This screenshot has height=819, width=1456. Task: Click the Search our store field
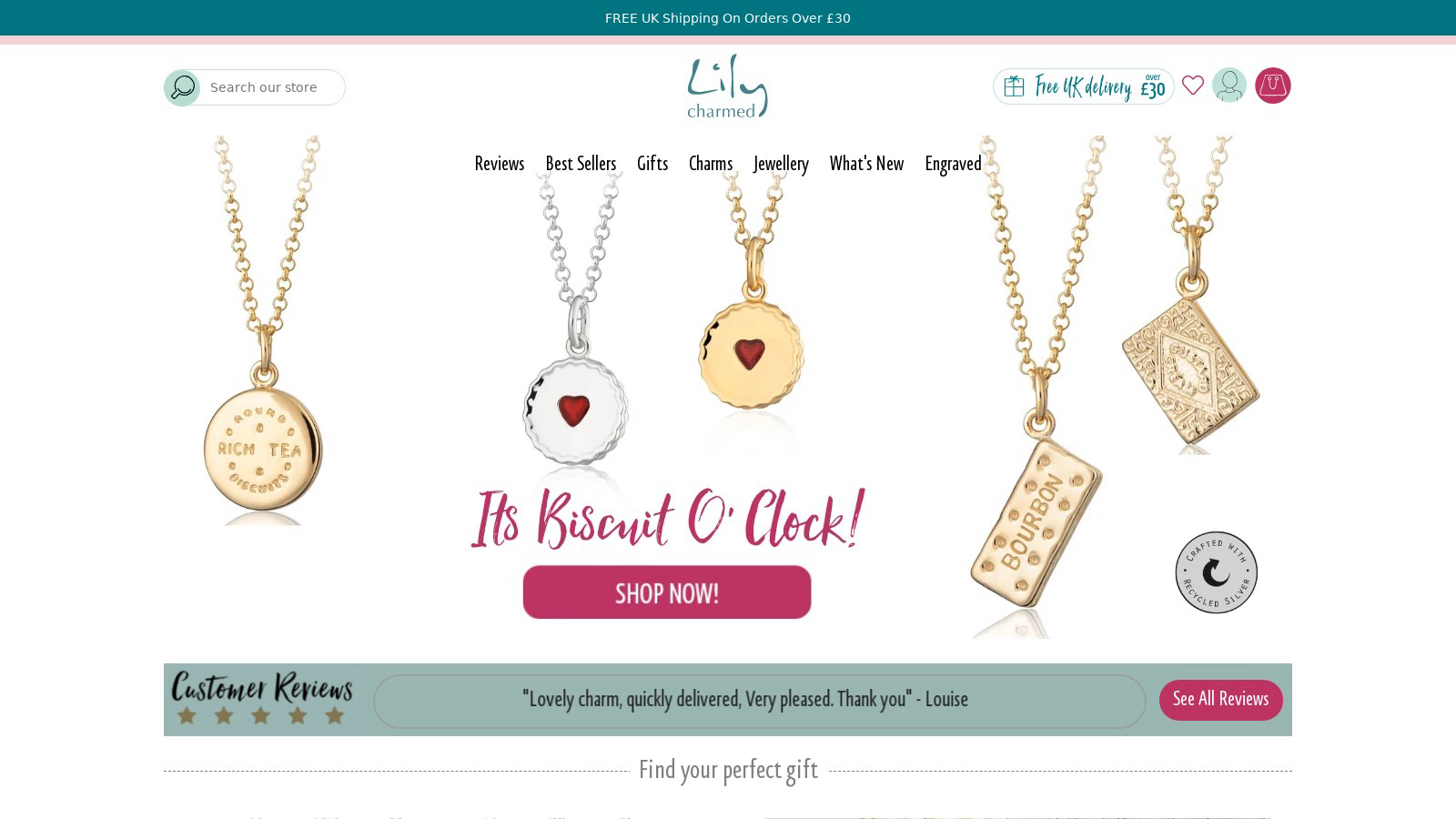click(x=272, y=87)
